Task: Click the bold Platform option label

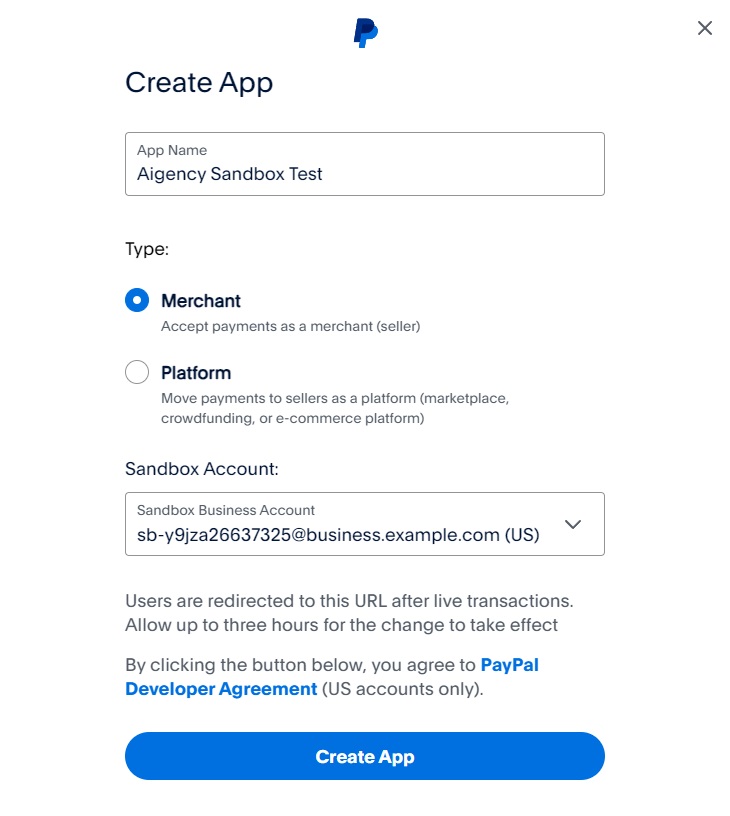Action: [196, 372]
